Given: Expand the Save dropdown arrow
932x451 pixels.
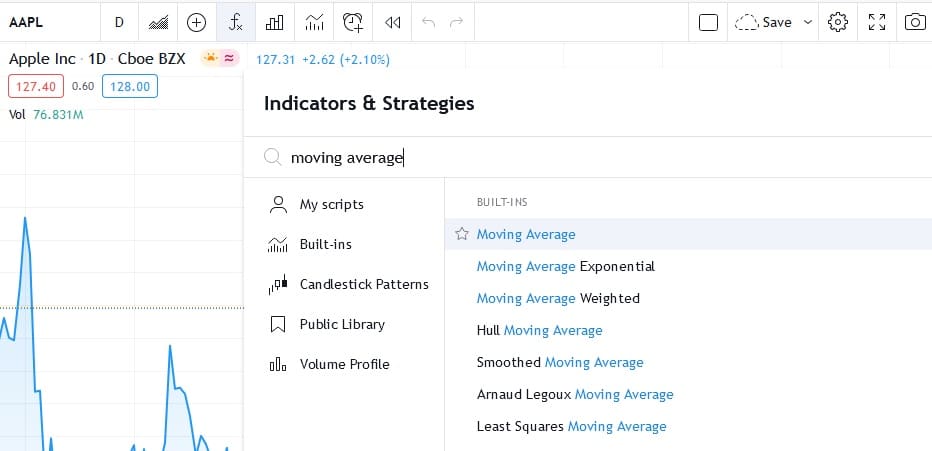Looking at the screenshot, I should [808, 22].
